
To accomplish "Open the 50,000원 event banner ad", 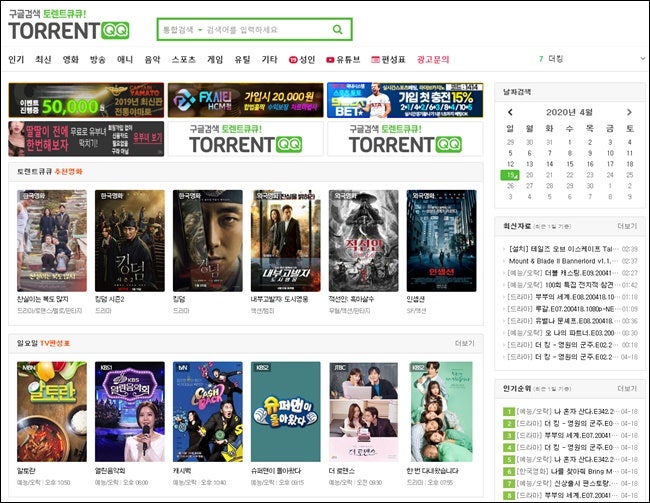I will [86, 100].
